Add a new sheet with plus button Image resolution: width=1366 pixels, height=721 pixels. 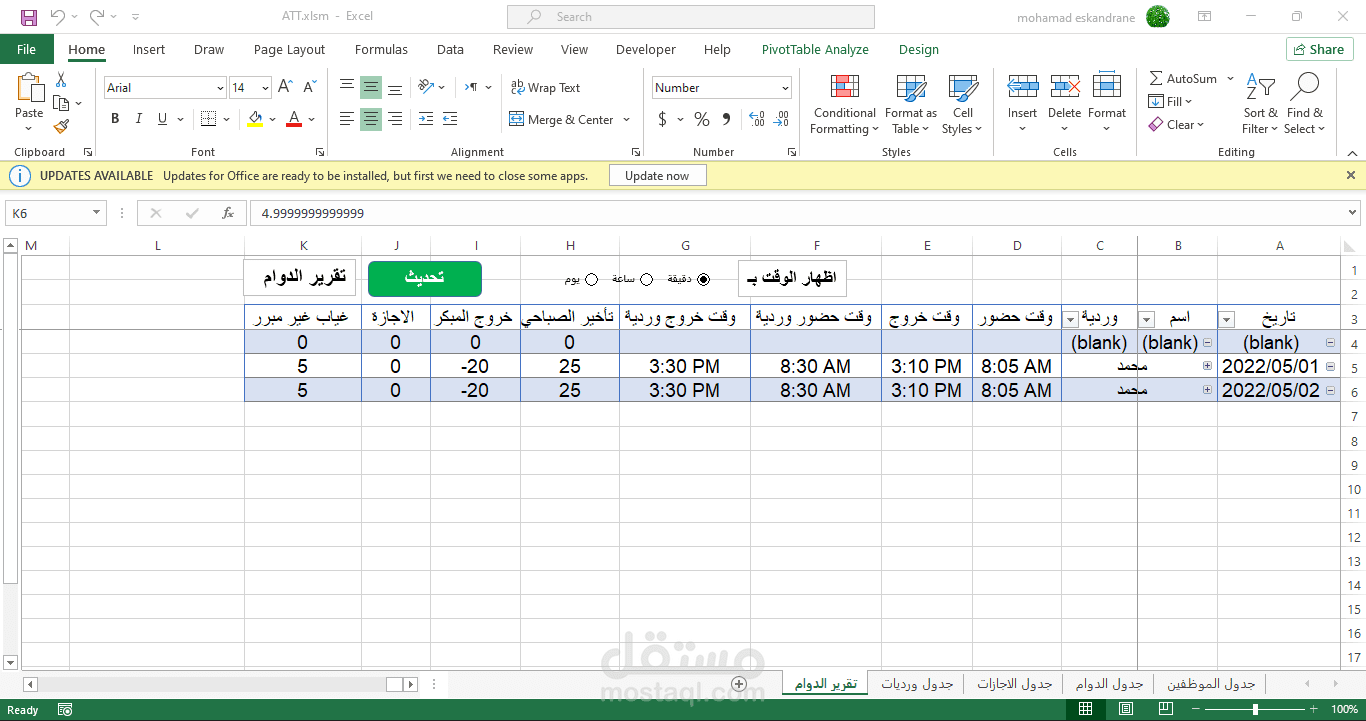[x=739, y=684]
